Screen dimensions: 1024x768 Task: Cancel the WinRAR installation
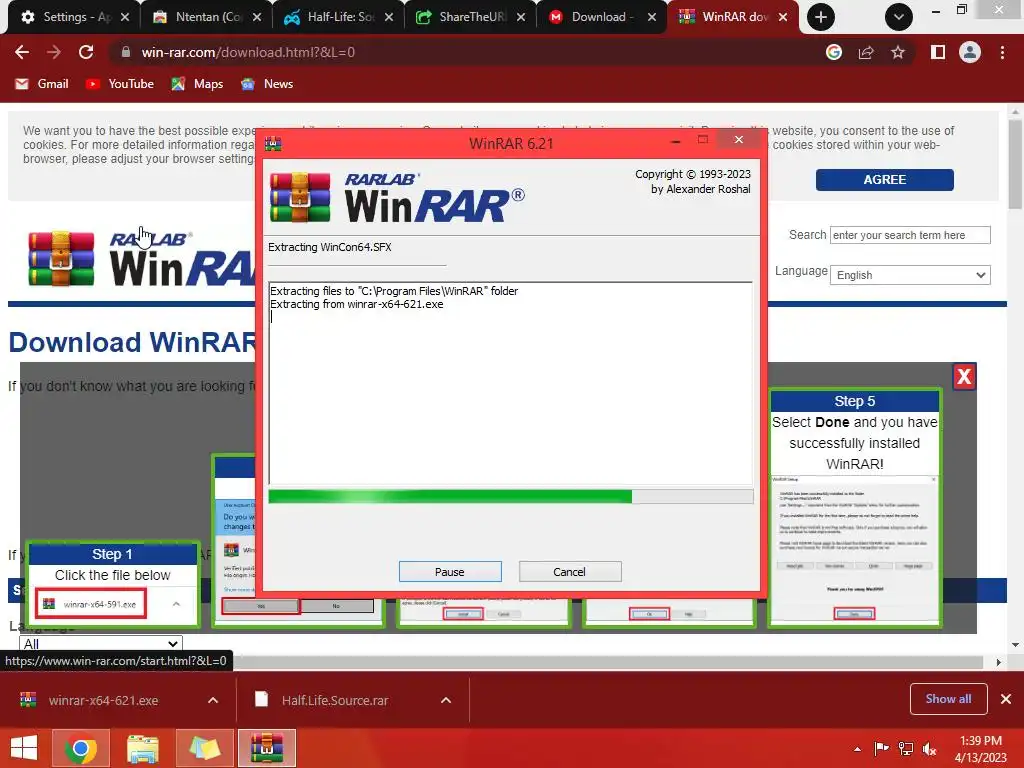pyautogui.click(x=569, y=571)
